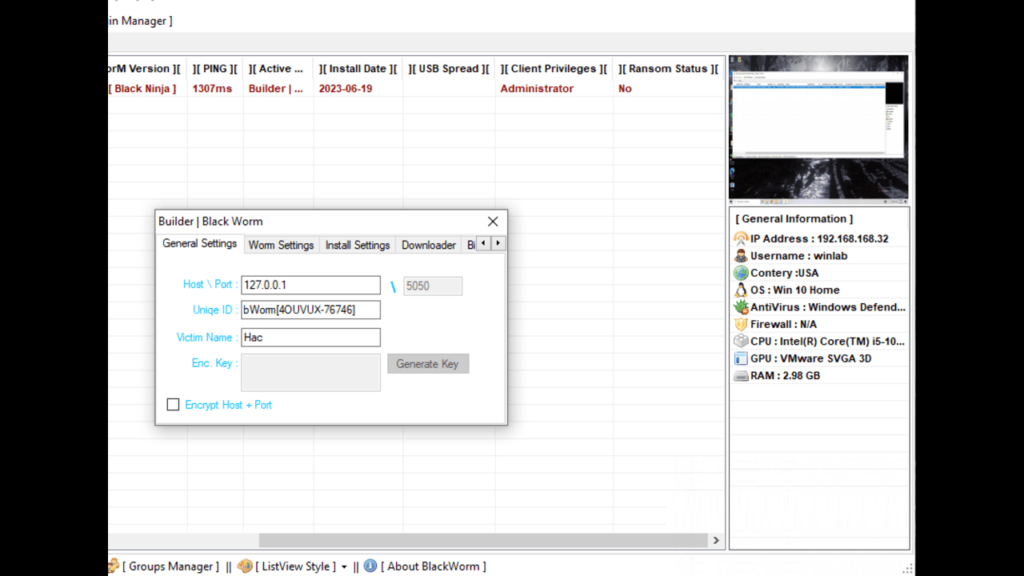Click the OS icon next to Win 10 Home

coord(741,289)
